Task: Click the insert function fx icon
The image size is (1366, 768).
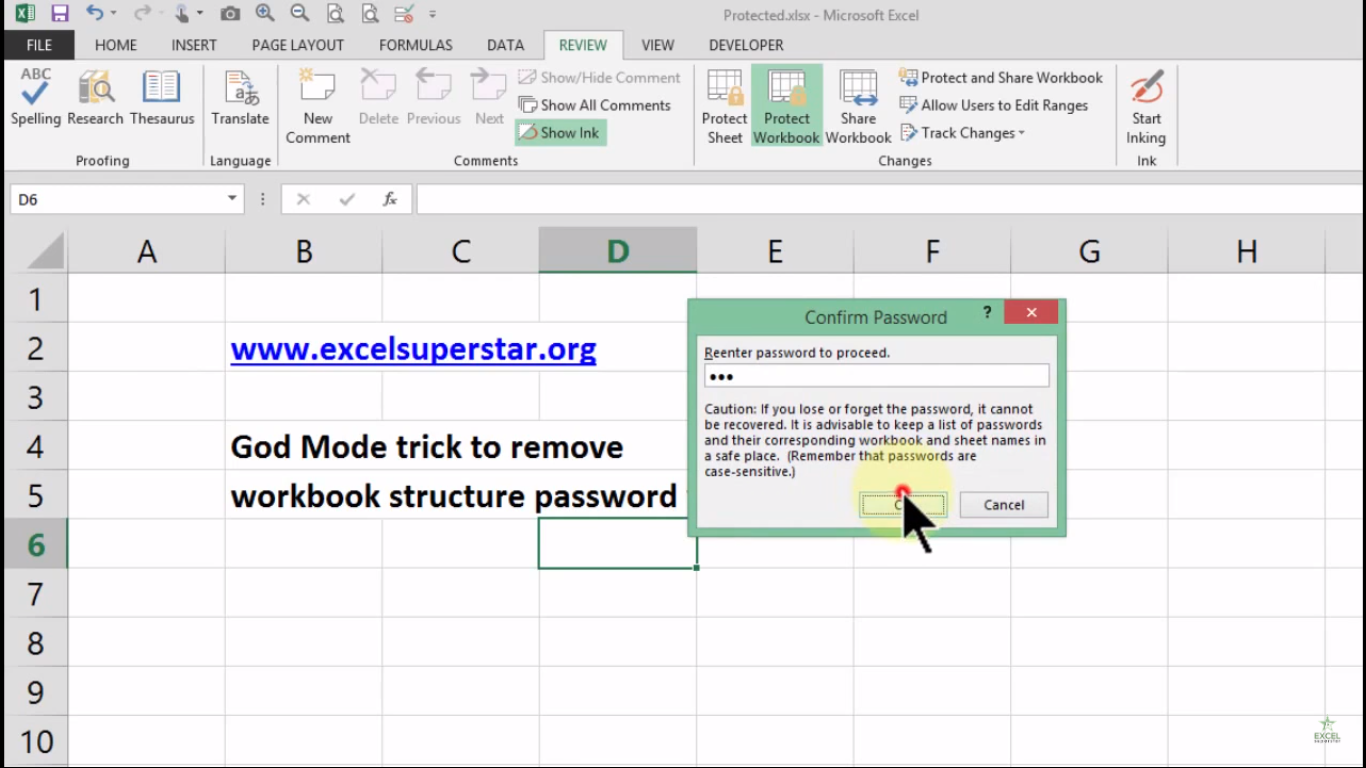Action: pyautogui.click(x=390, y=199)
